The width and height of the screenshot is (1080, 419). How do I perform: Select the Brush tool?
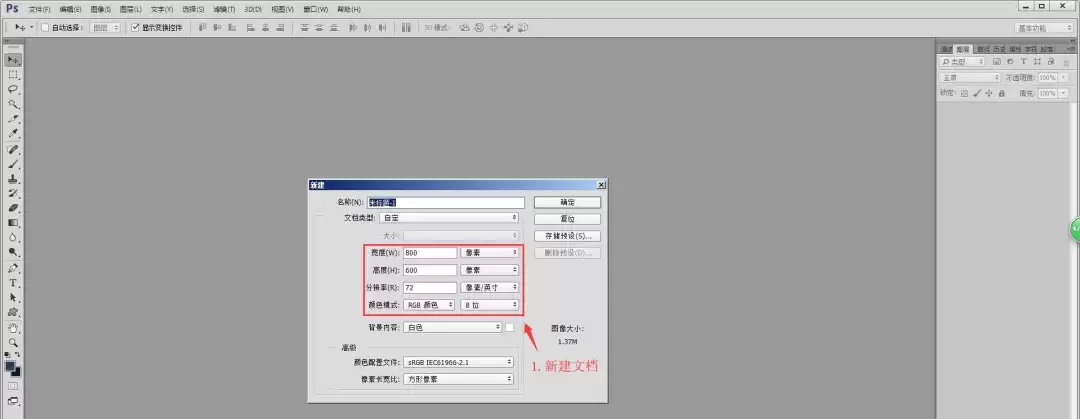[13, 164]
